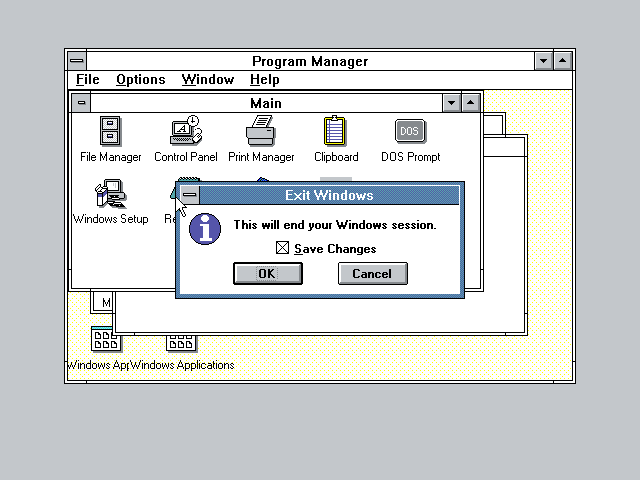Confirm exit with the OK button
Screen dimensions: 640x480
point(268,273)
